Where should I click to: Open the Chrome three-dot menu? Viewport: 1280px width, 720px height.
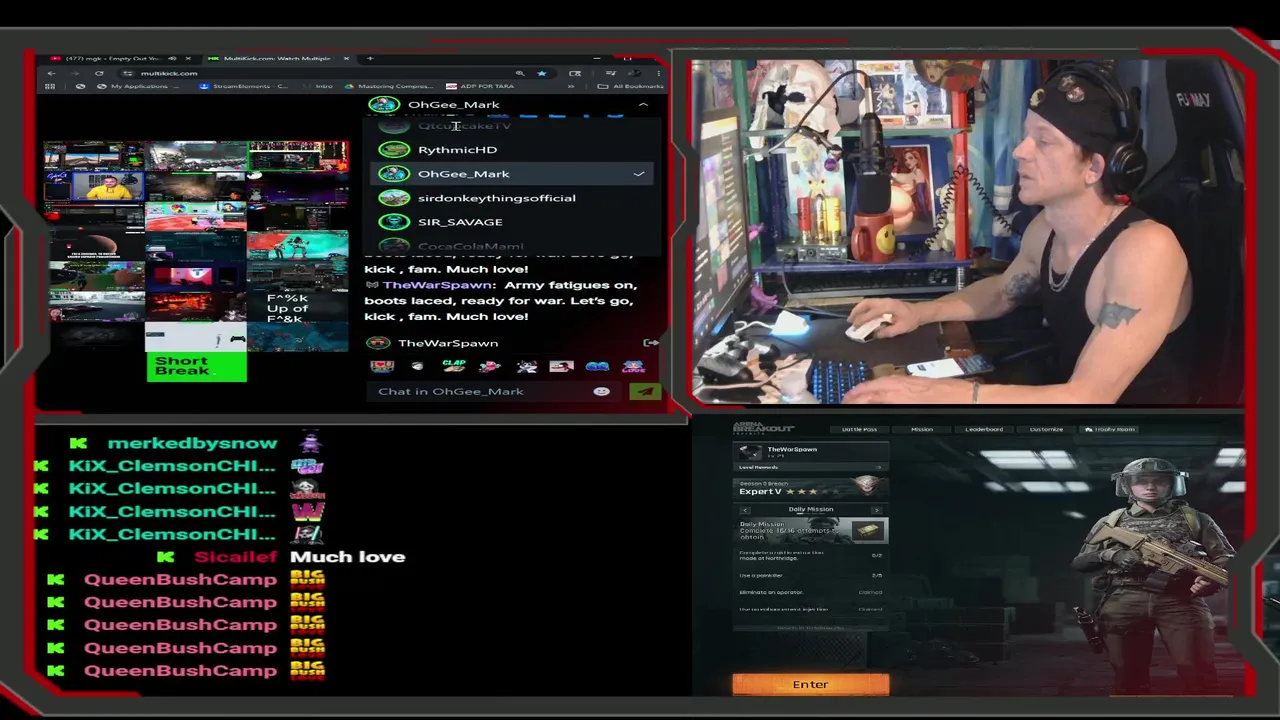click(x=659, y=73)
